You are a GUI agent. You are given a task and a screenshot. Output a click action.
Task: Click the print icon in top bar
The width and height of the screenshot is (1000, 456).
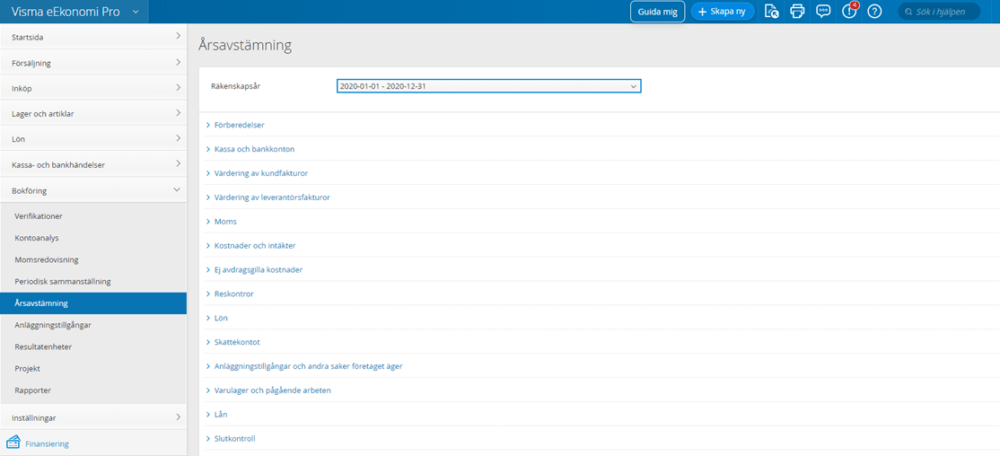[797, 11]
